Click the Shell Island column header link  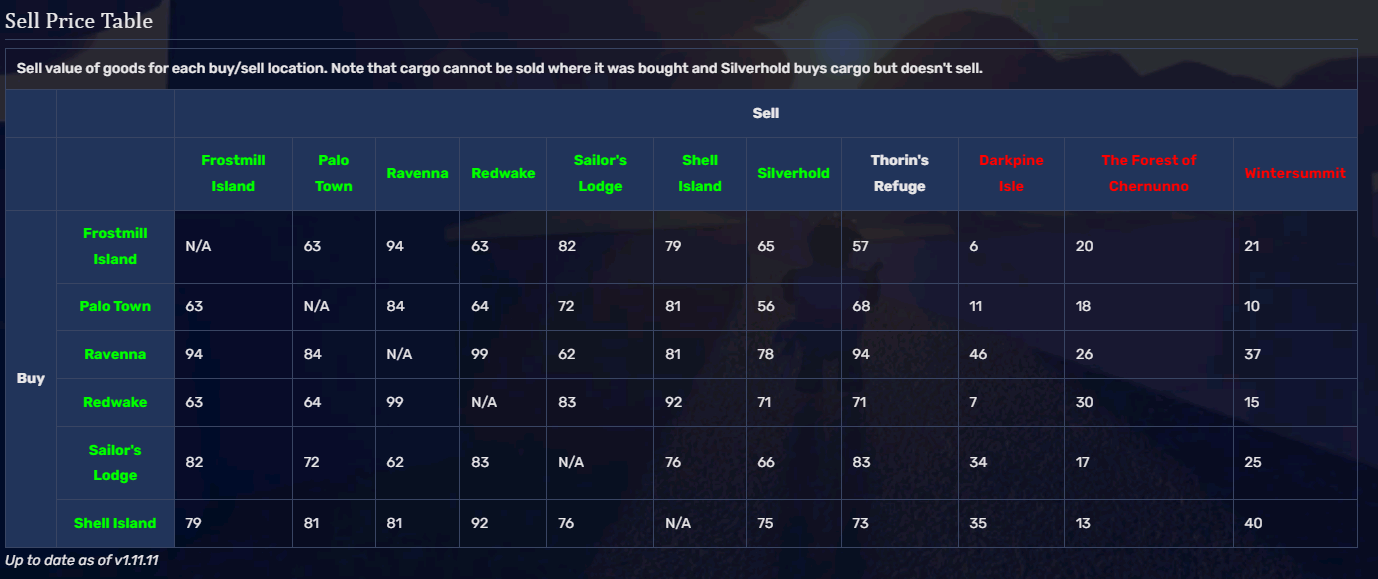click(700, 173)
